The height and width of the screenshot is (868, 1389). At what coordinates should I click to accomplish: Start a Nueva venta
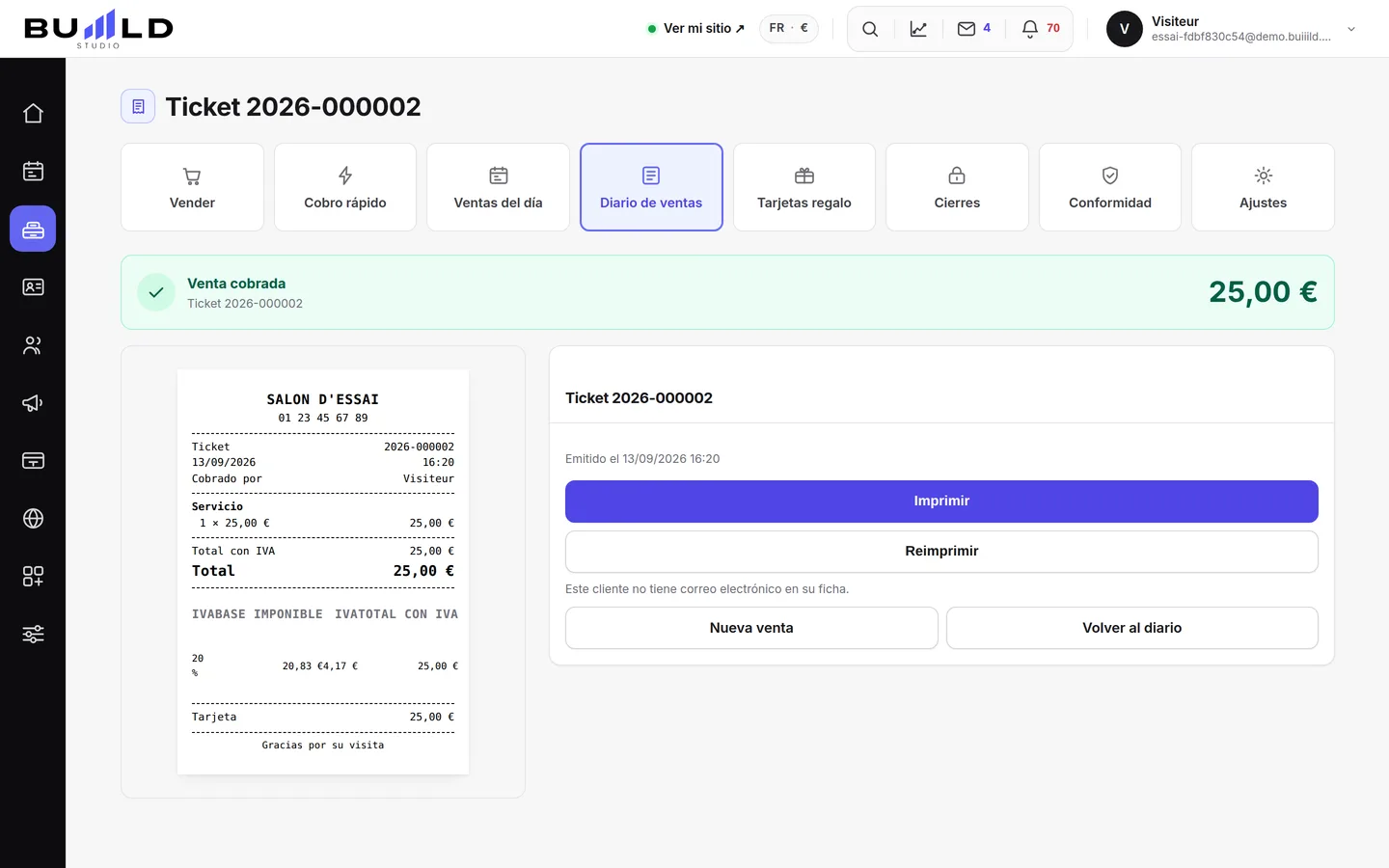(x=751, y=628)
